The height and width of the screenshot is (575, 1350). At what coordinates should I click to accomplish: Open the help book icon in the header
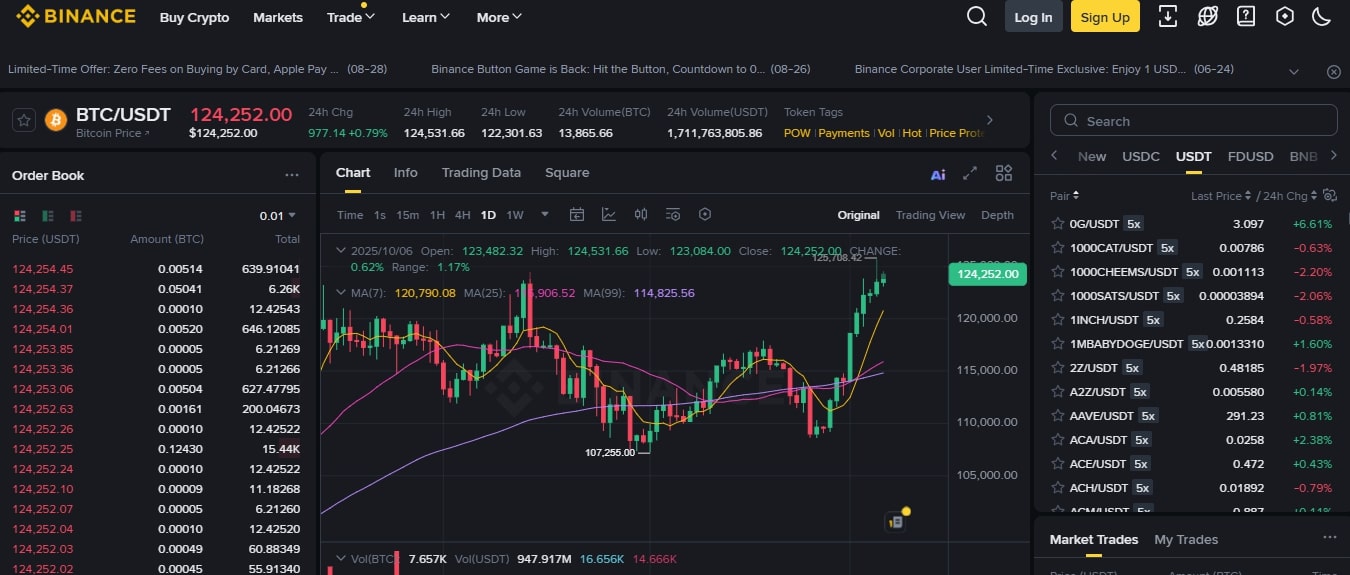click(1246, 16)
